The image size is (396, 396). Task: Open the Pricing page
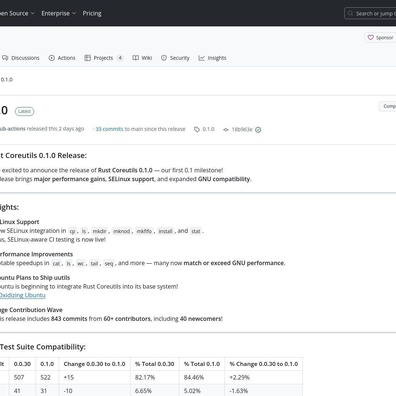(x=92, y=13)
